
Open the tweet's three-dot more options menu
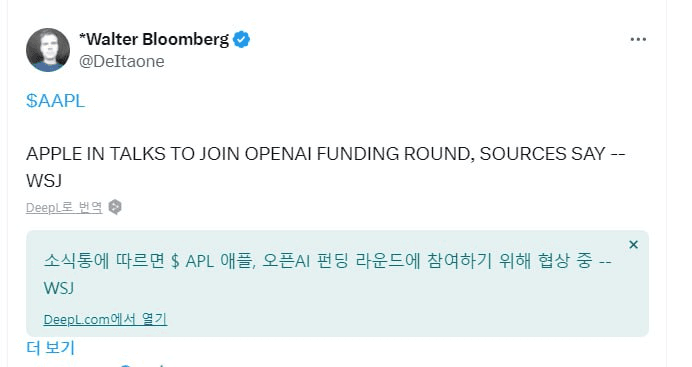tap(638, 40)
